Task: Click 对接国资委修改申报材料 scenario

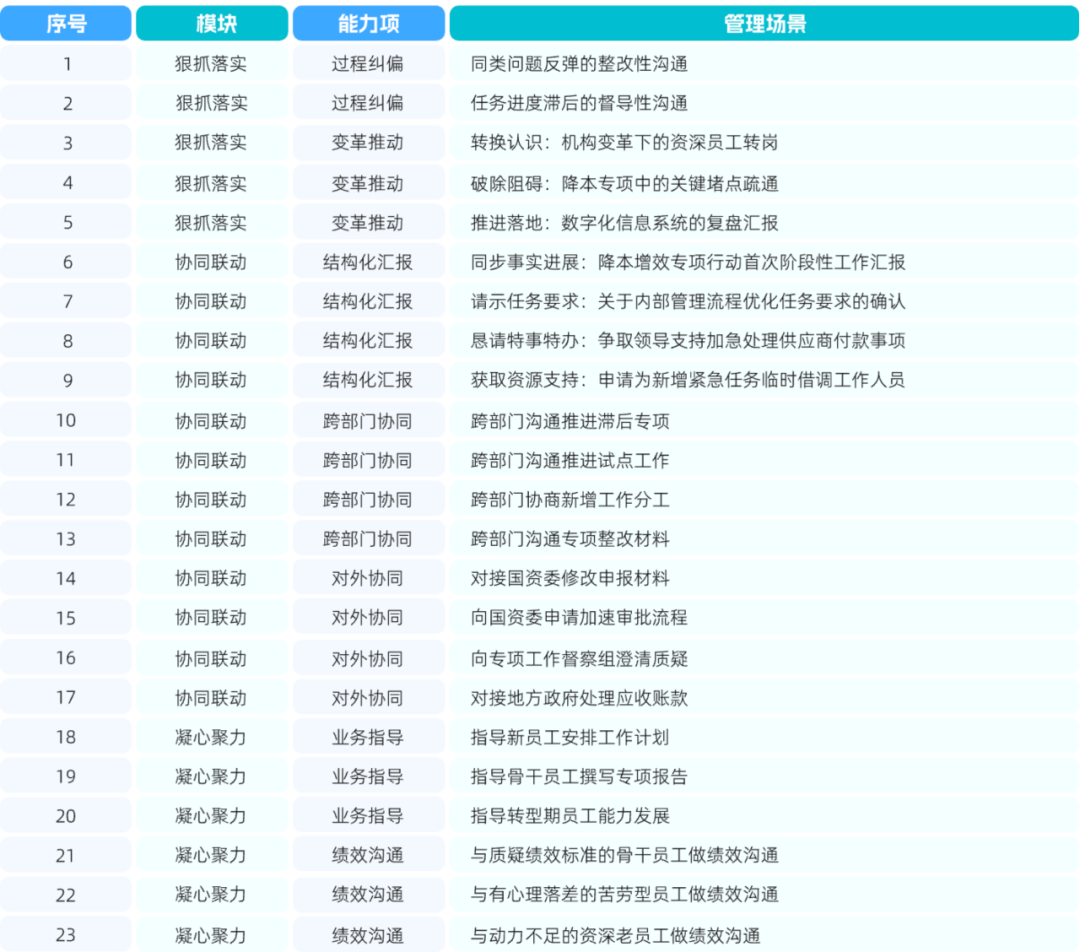Action: click(x=570, y=579)
